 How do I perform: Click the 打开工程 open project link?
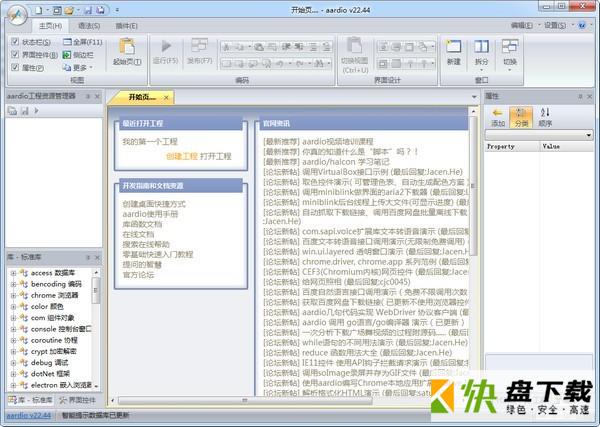coord(215,156)
